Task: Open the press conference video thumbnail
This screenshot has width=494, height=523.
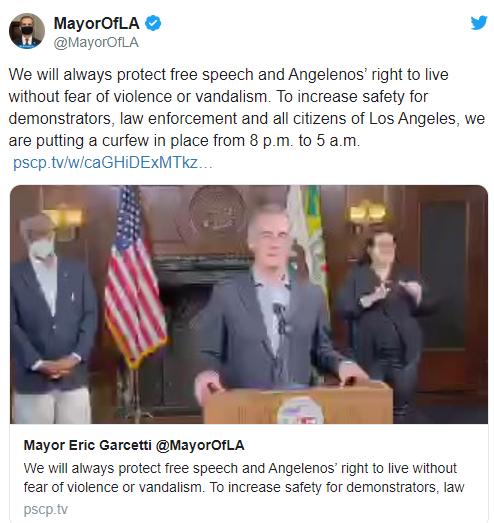Action: (x=249, y=304)
